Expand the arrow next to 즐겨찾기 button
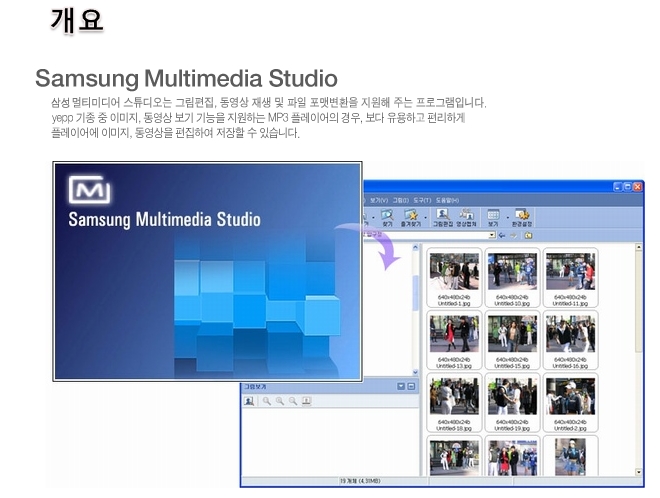The height and width of the screenshot is (498, 660). pyautogui.click(x=425, y=218)
